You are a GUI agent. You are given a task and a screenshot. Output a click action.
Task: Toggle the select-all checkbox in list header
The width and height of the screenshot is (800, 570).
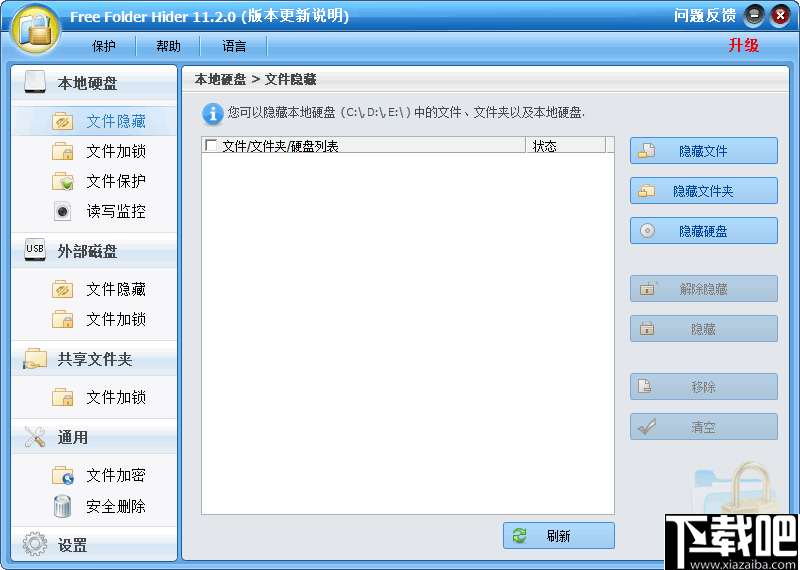[211, 145]
